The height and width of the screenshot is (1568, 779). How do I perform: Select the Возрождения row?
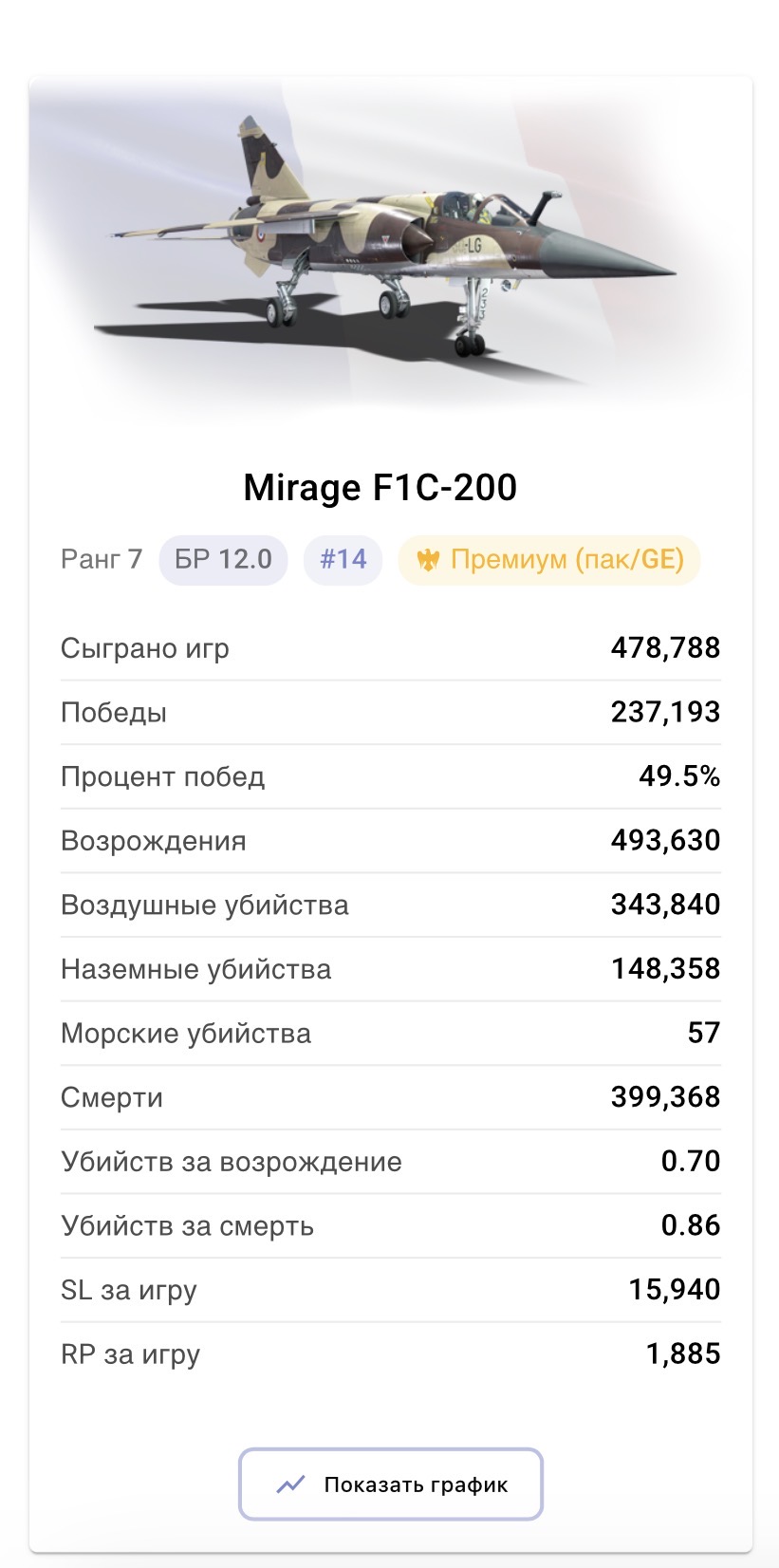coord(390,841)
